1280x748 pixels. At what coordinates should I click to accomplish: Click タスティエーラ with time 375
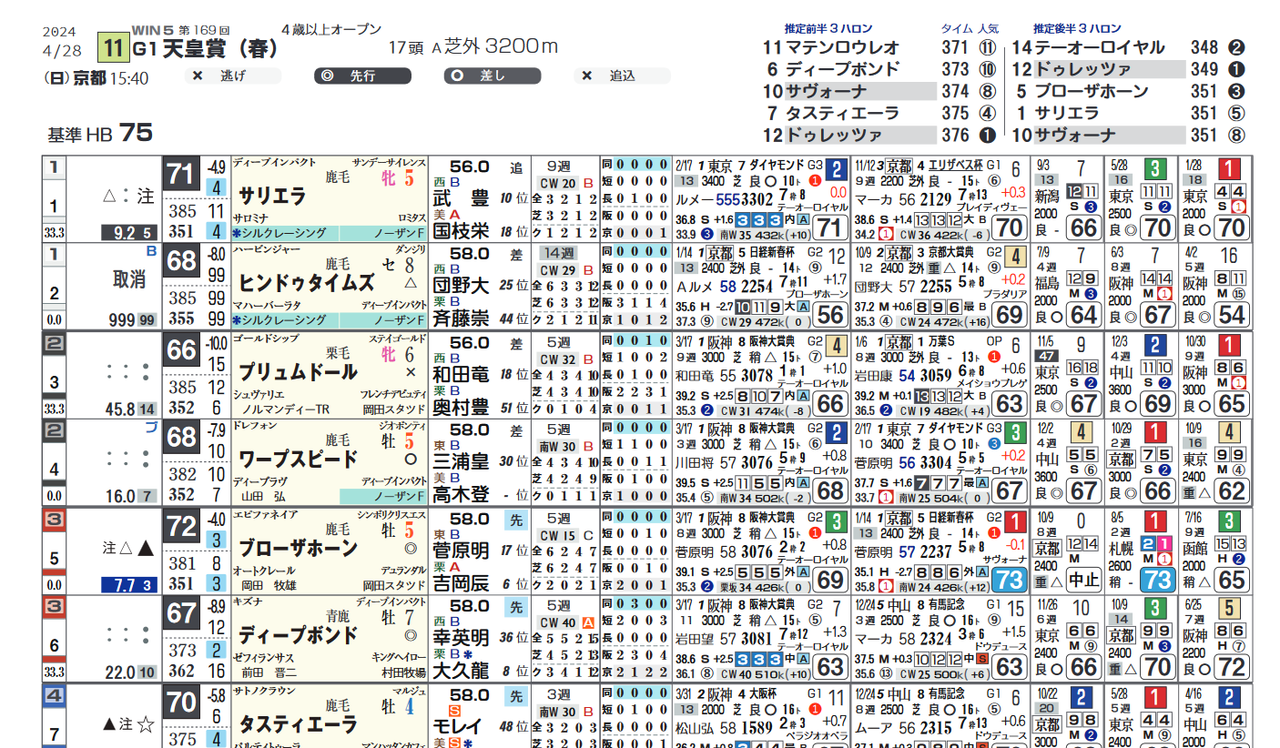(x=842, y=113)
